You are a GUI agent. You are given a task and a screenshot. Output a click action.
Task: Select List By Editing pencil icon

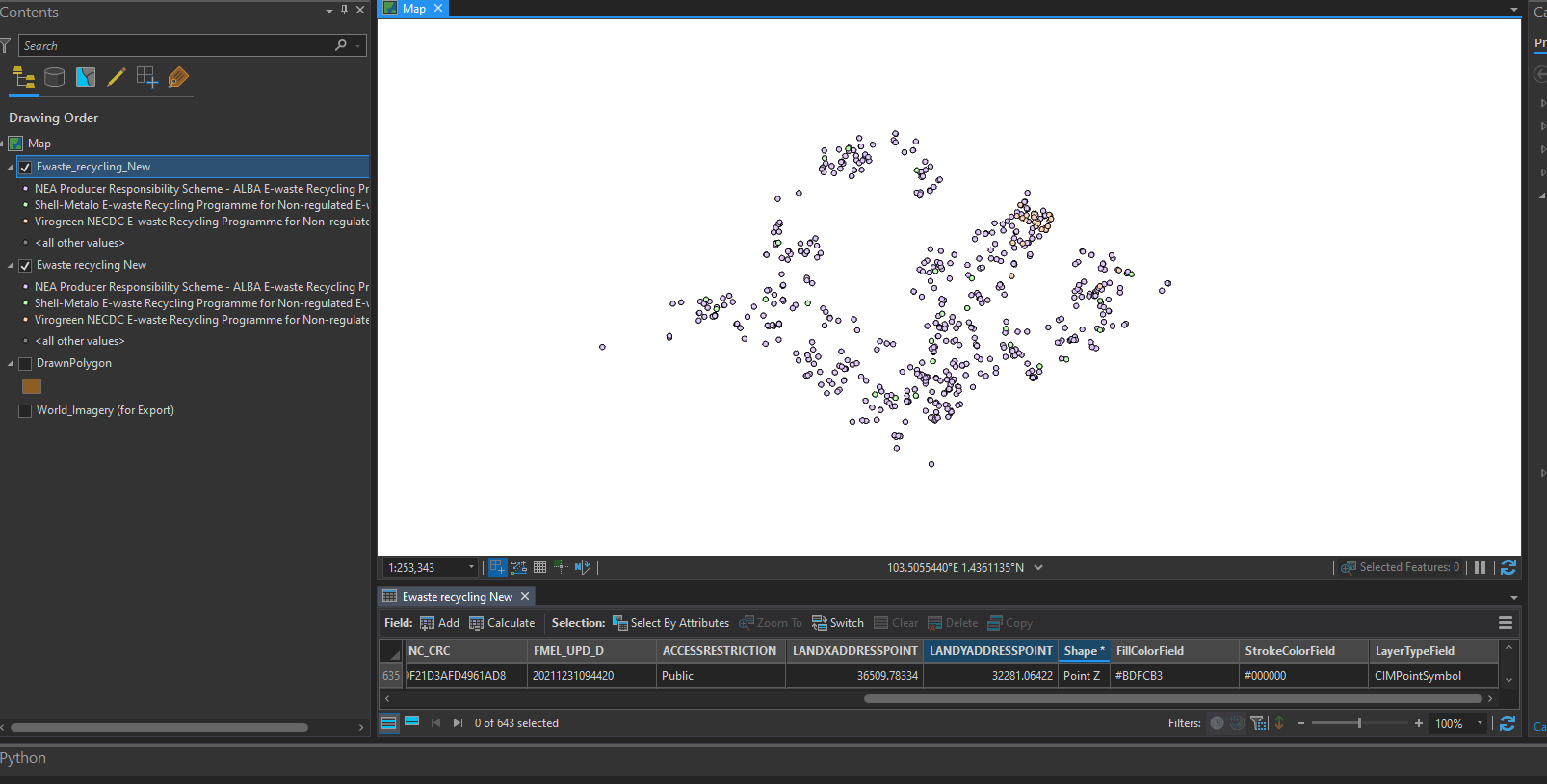pyautogui.click(x=117, y=78)
